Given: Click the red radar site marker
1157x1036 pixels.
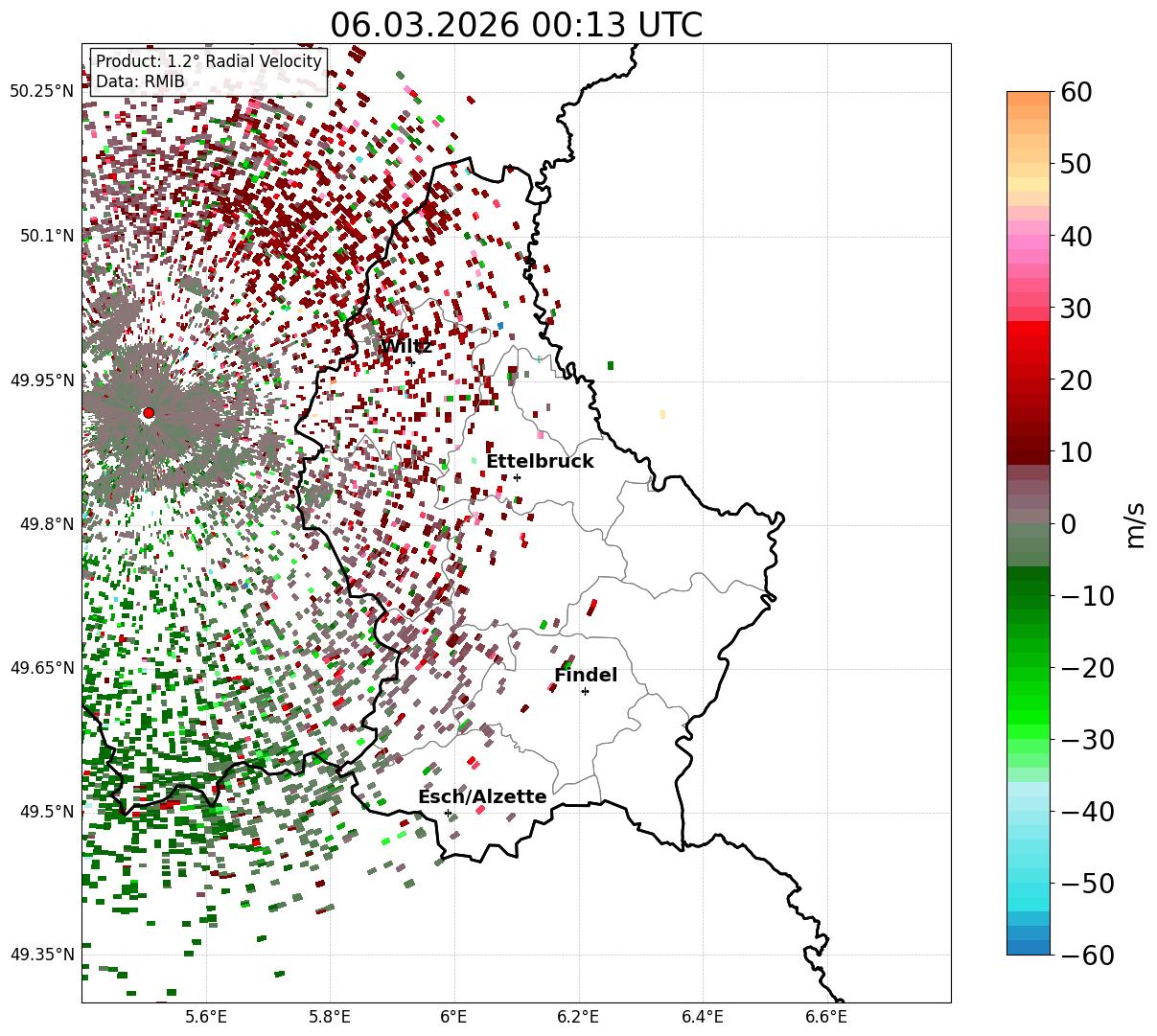Looking at the screenshot, I should coord(148,413).
